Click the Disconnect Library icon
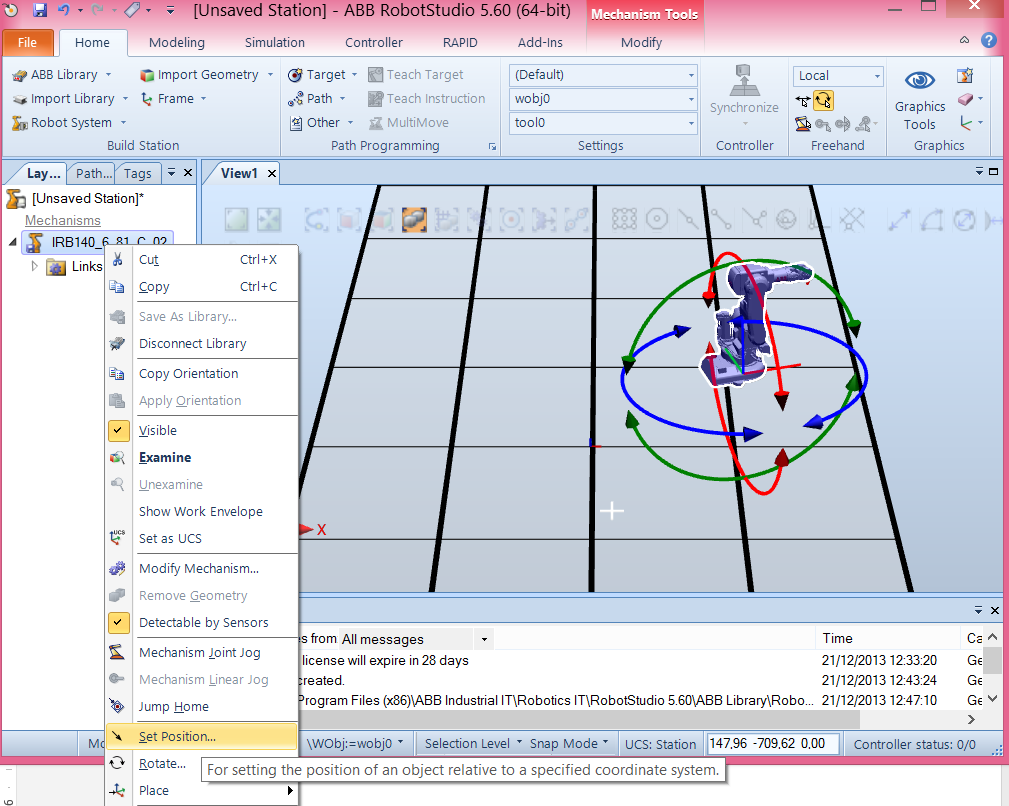1009x806 pixels. [118, 343]
